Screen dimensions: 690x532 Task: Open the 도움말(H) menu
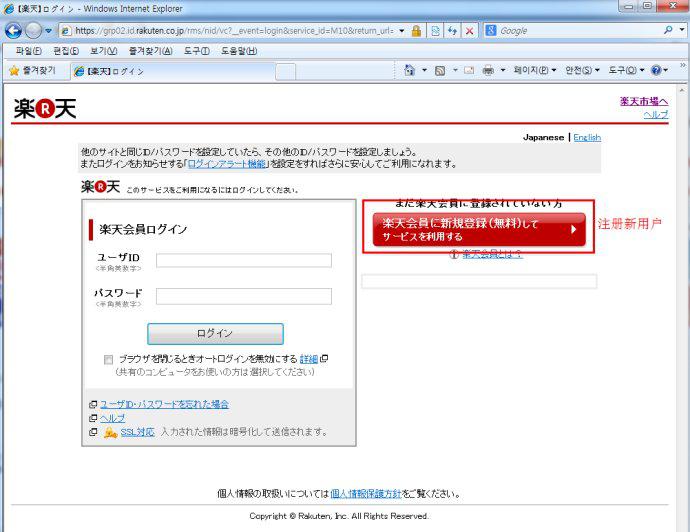coord(239,51)
